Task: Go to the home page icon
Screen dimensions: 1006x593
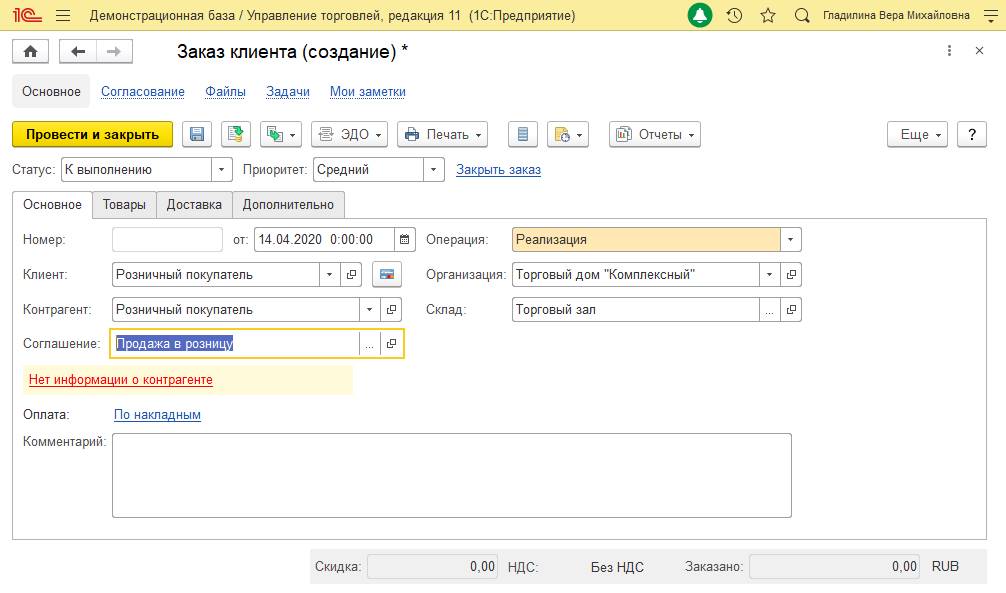Action: click(x=30, y=51)
